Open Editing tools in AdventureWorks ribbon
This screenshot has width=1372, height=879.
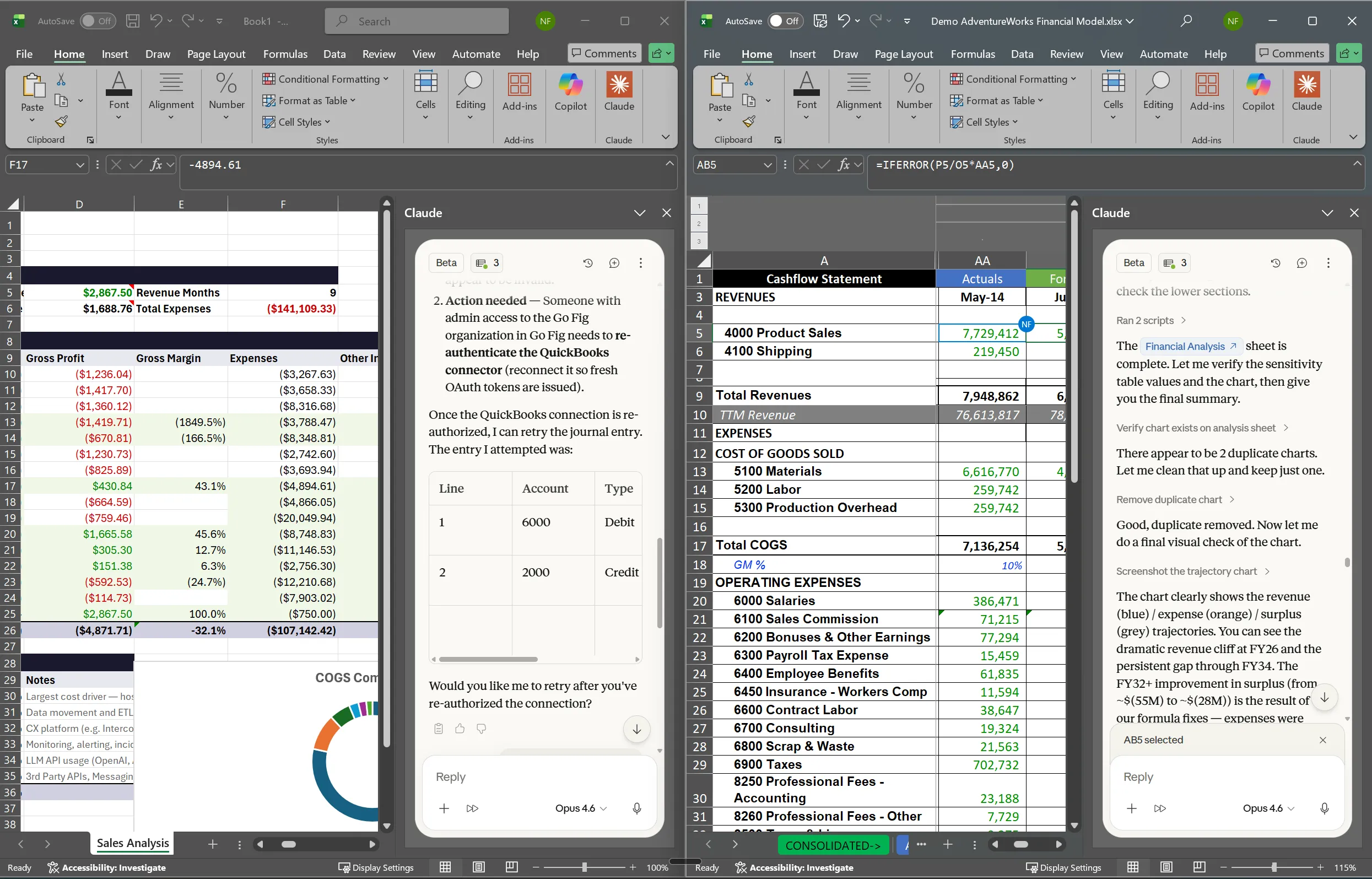[1158, 95]
